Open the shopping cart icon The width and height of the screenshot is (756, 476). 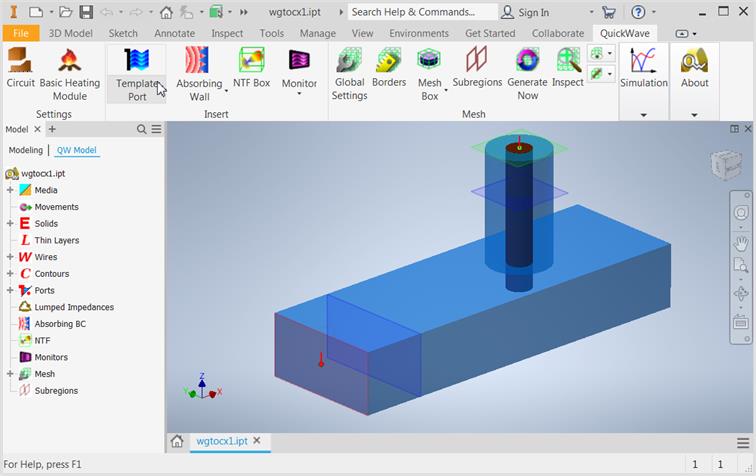click(609, 12)
